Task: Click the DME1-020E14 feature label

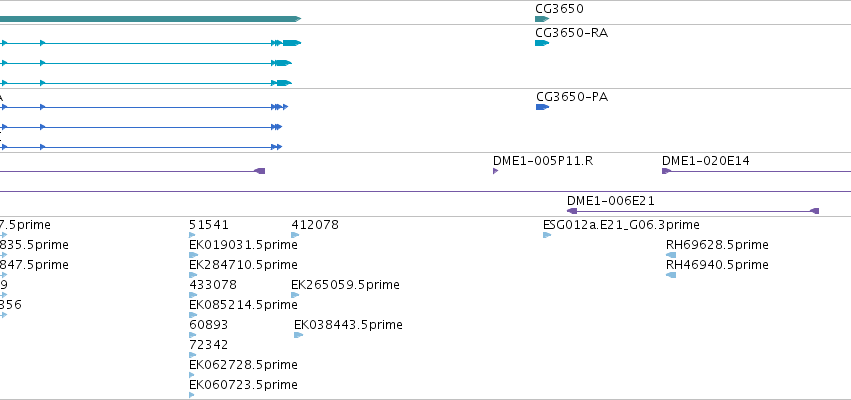Action: coord(706,161)
